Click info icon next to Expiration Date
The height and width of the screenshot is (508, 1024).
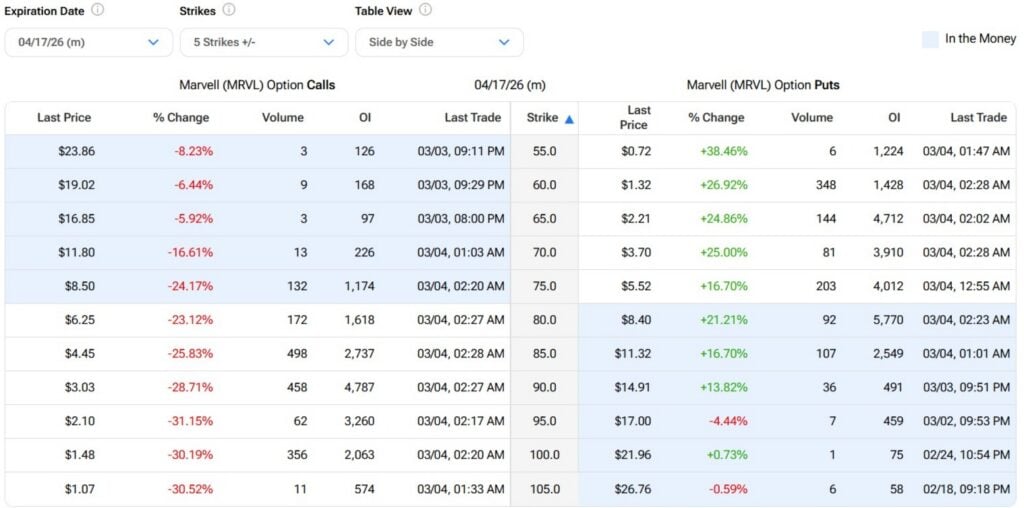tap(97, 10)
